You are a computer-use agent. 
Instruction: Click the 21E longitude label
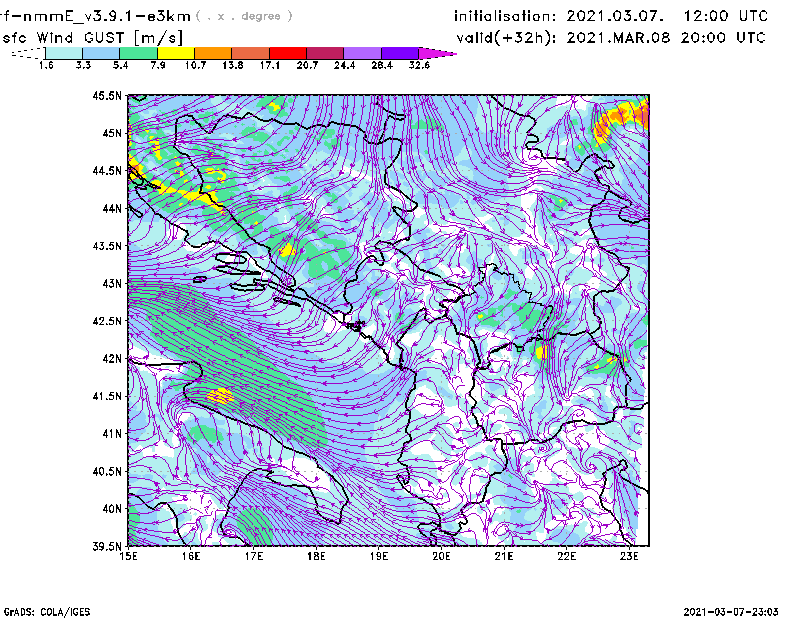(x=504, y=556)
